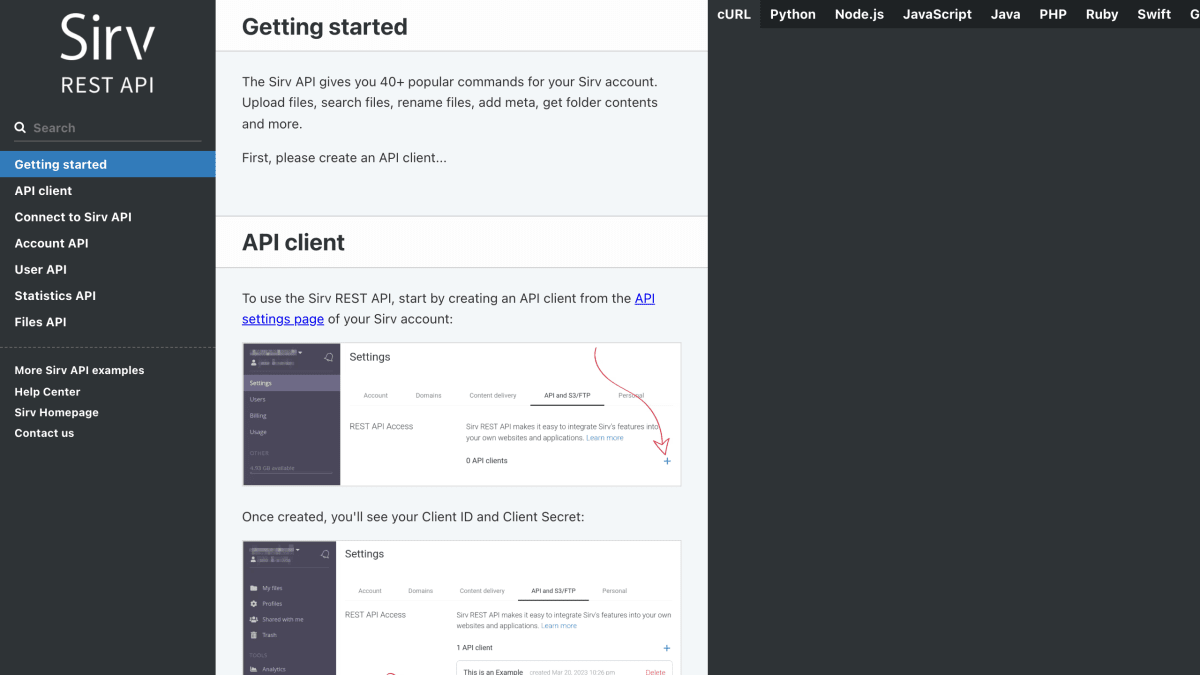Click the Getting started heading
The height and width of the screenshot is (675, 1200).
point(325,27)
